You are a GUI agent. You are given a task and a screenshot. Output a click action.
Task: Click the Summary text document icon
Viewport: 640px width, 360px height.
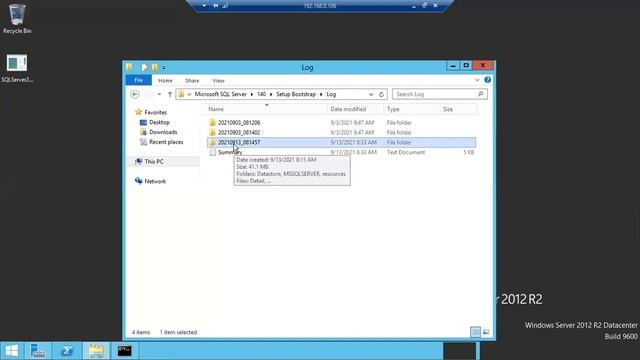213,152
